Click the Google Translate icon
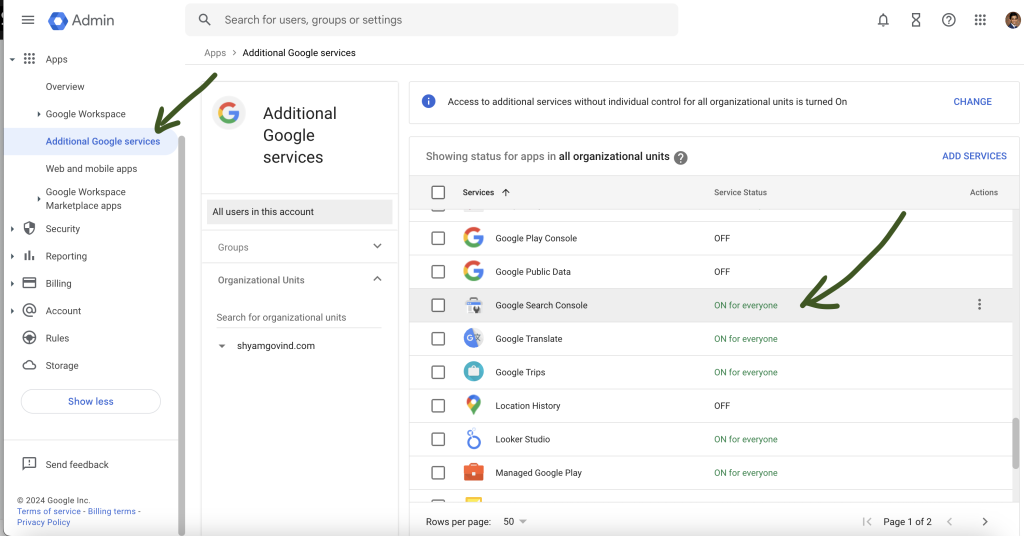This screenshot has width=1024, height=536. [473, 338]
